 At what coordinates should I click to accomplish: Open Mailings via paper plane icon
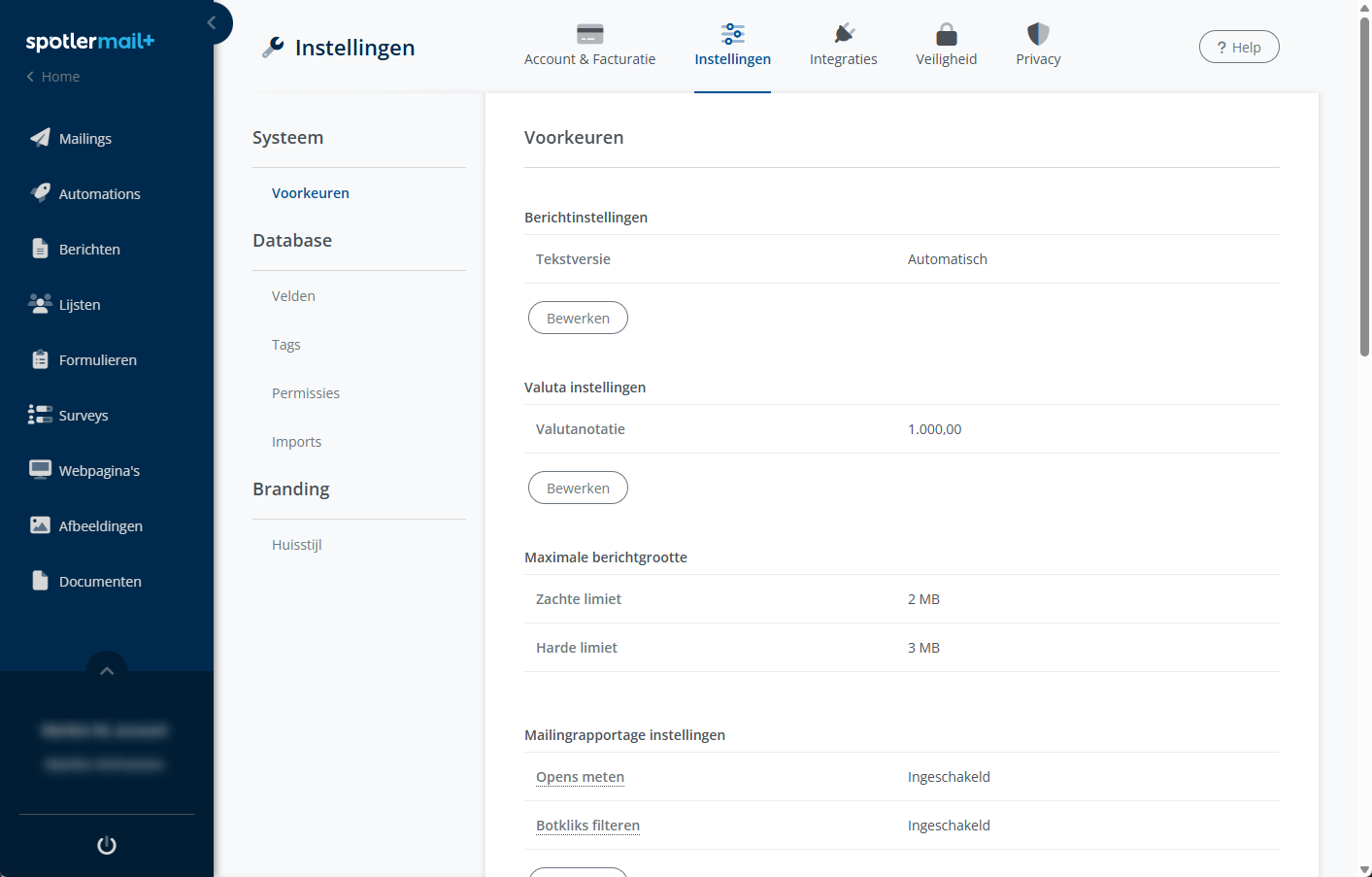[x=40, y=138]
